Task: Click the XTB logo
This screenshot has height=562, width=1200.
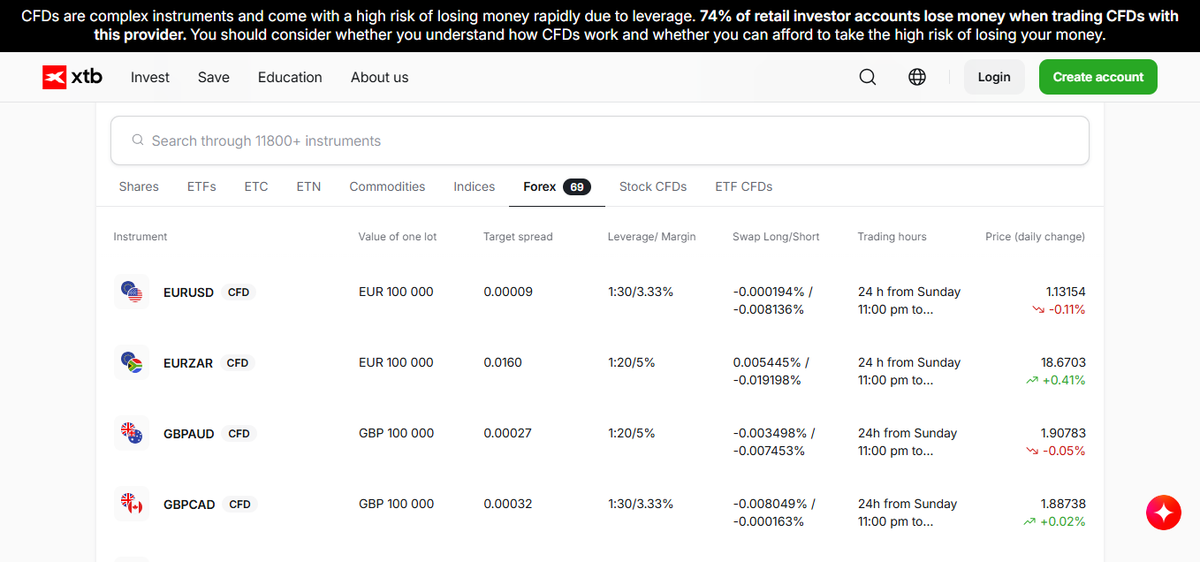Action: click(72, 77)
